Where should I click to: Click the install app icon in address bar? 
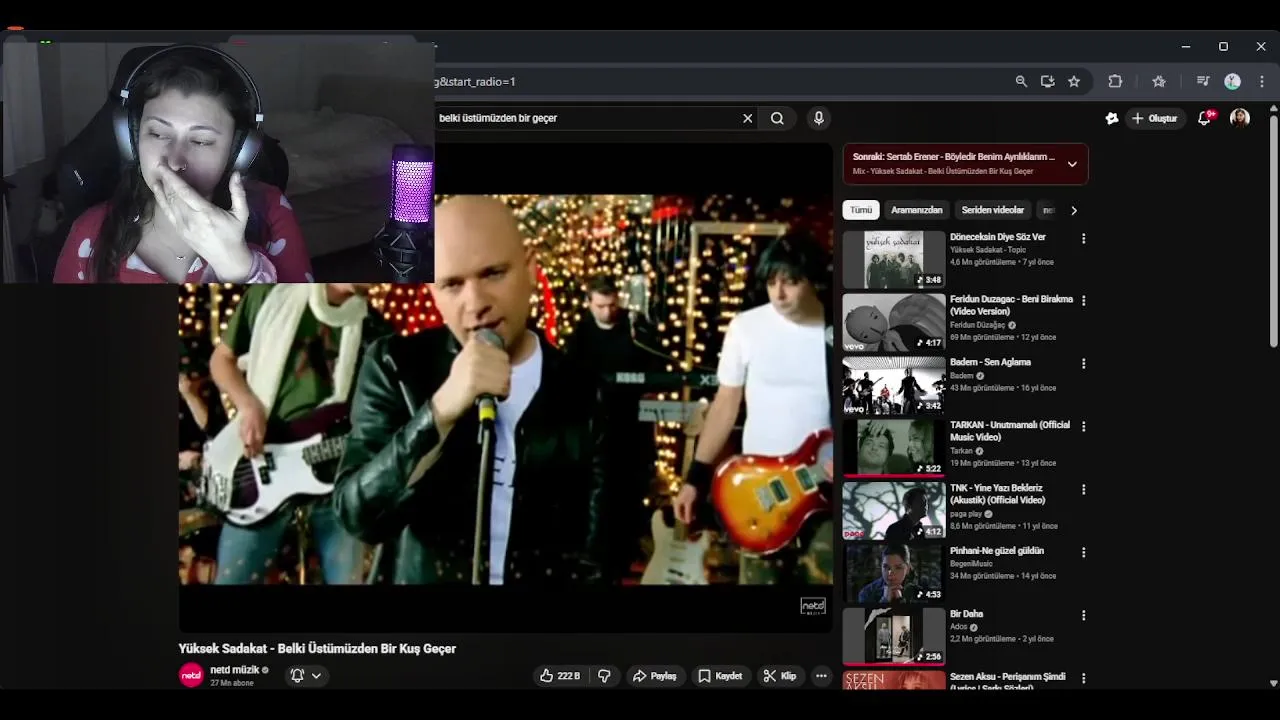pos(1047,82)
